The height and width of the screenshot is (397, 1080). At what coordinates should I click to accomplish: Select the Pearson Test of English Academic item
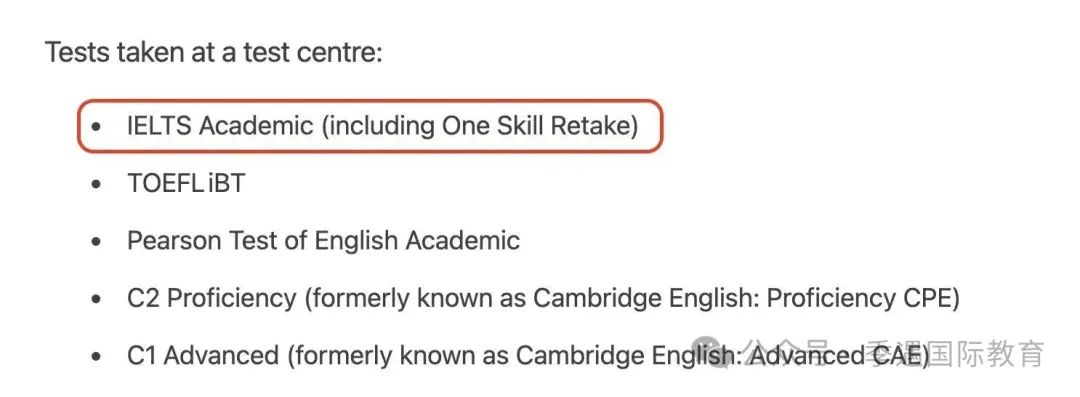[x=323, y=241]
